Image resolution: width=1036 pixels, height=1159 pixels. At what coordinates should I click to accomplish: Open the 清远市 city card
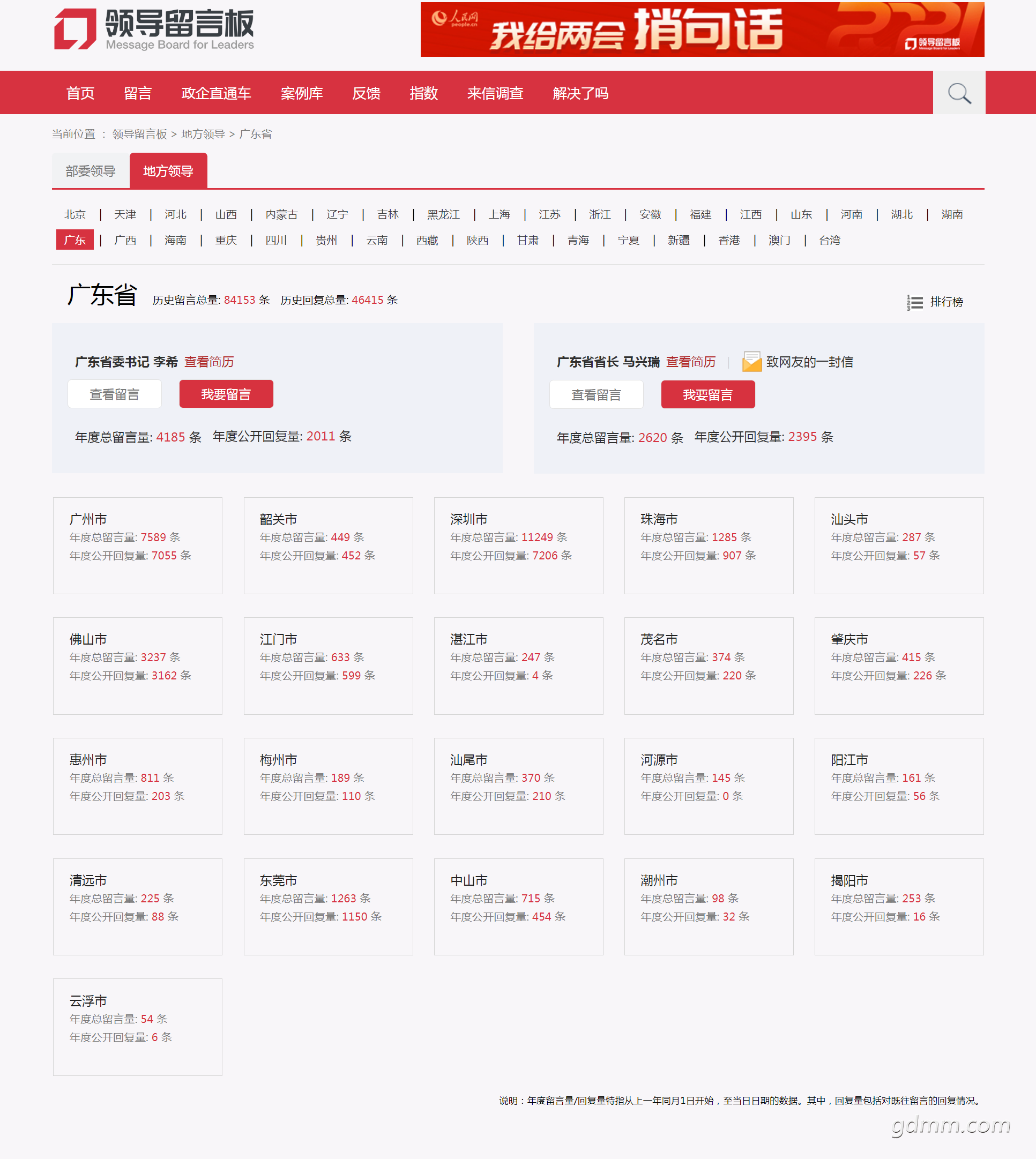pos(138,907)
